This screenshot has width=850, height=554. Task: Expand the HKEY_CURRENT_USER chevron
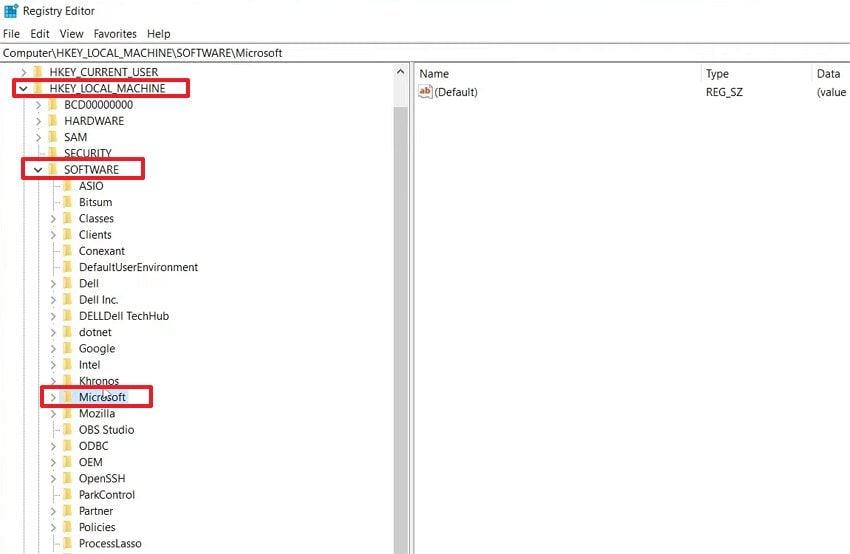point(23,72)
